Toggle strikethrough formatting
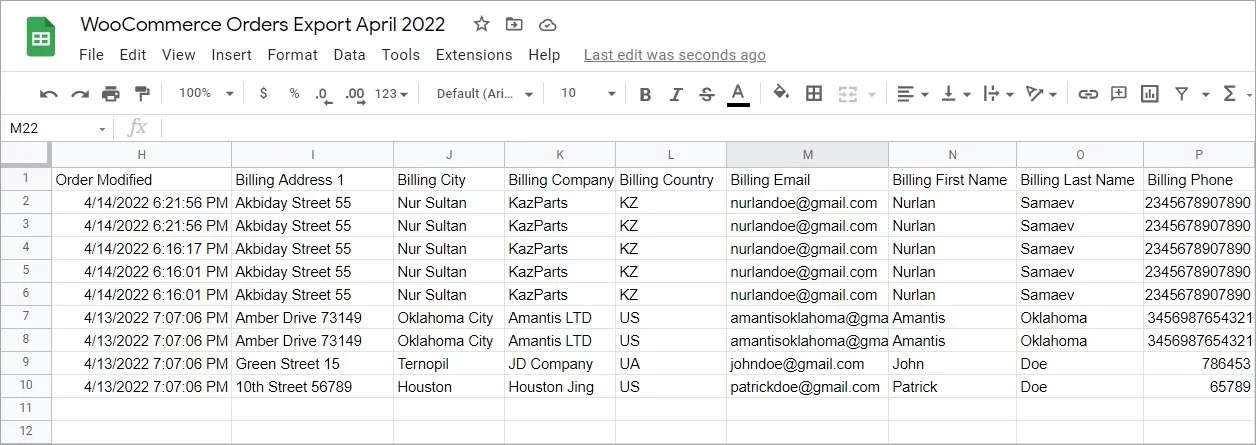Viewport: 1256px width, 445px height. pos(707,94)
